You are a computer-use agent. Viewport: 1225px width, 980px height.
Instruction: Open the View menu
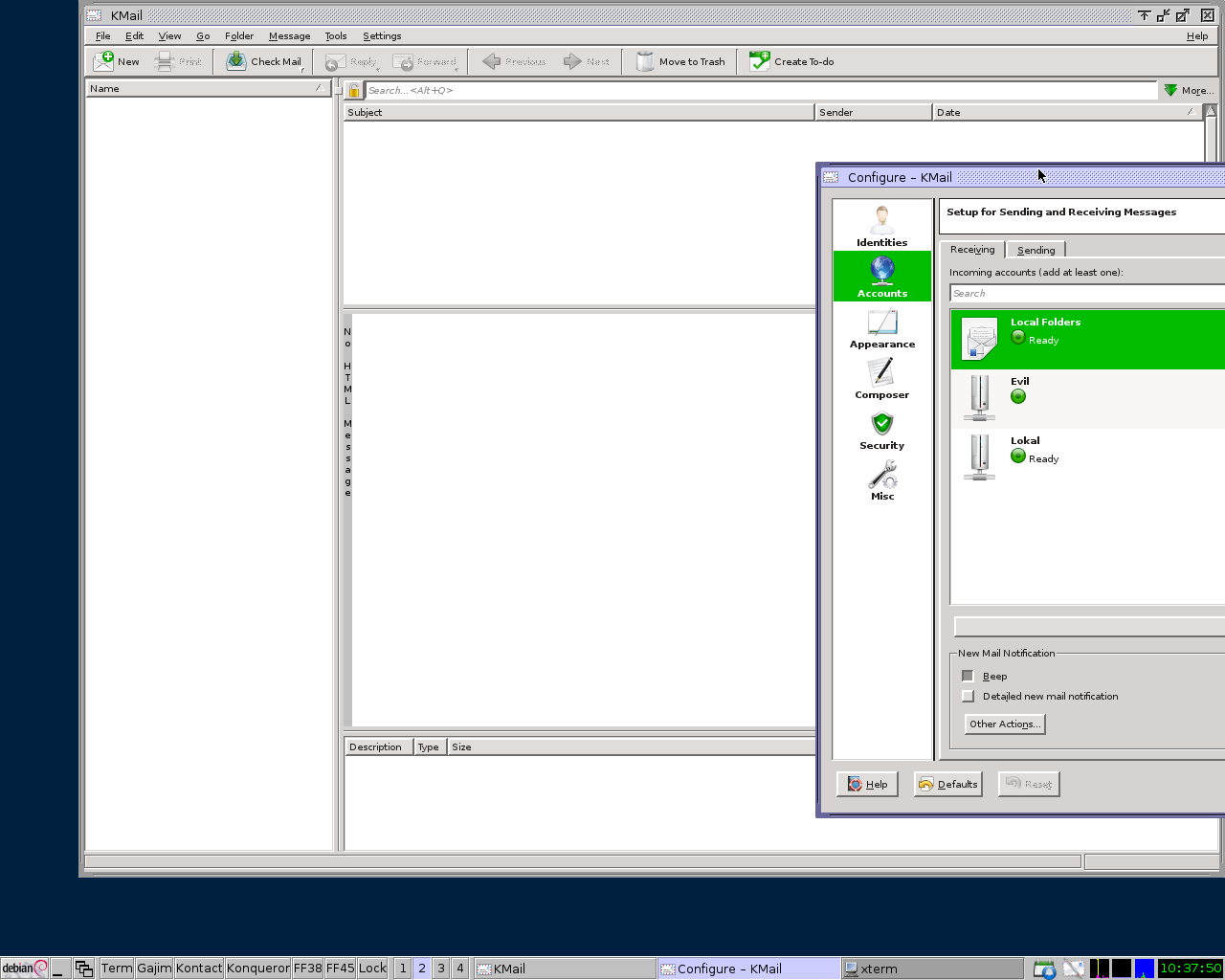pos(169,36)
